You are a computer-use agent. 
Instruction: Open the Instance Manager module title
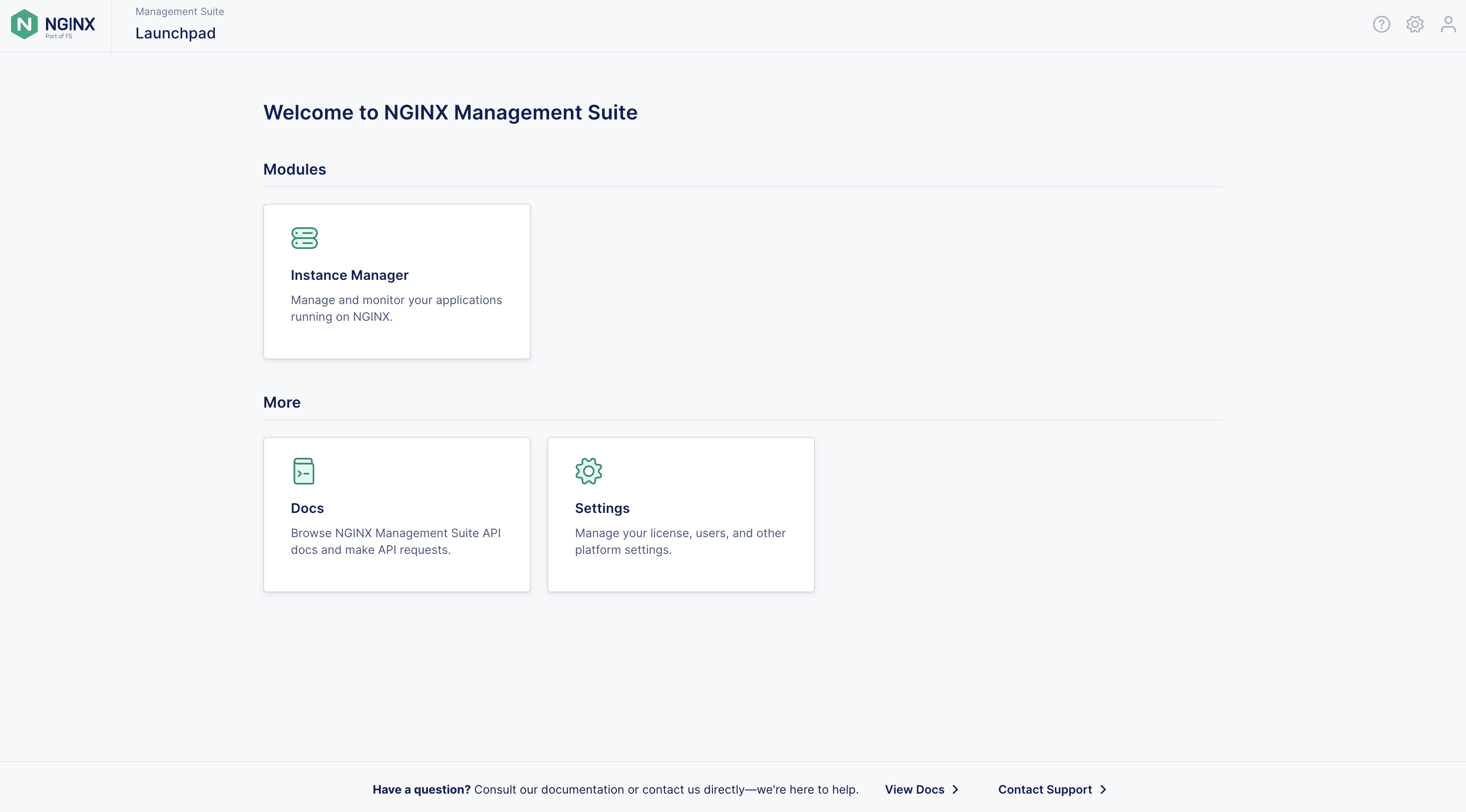coord(349,275)
